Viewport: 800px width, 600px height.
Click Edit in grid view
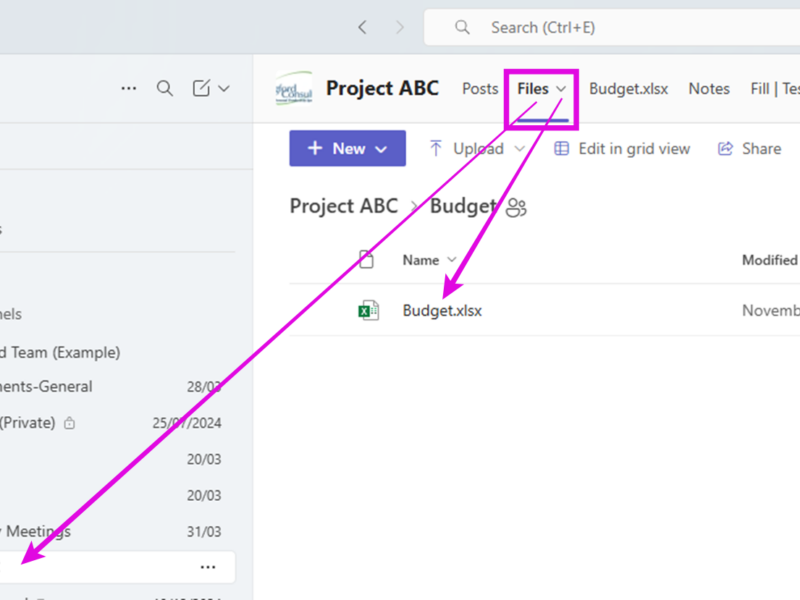pos(634,148)
